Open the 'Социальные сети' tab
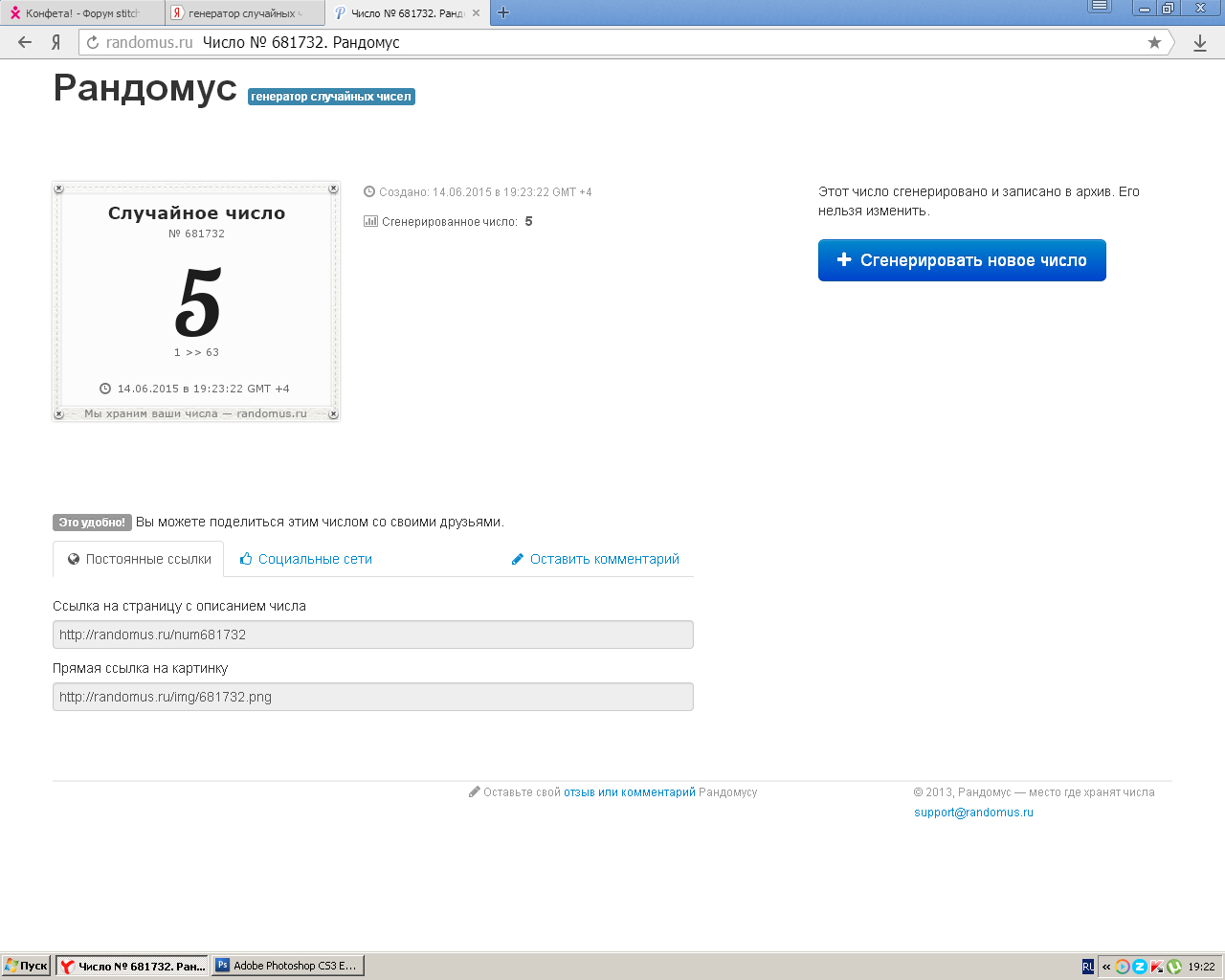1225x980 pixels. [306, 559]
